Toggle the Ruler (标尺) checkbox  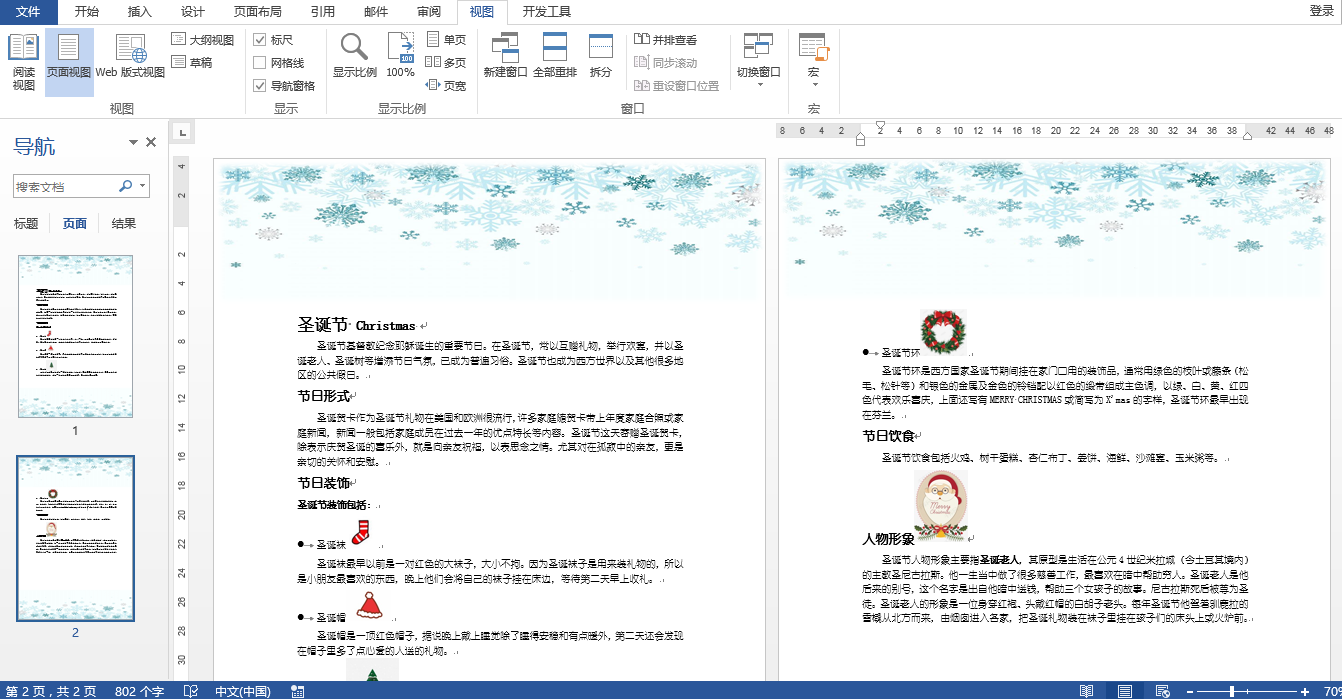pyautogui.click(x=260, y=40)
